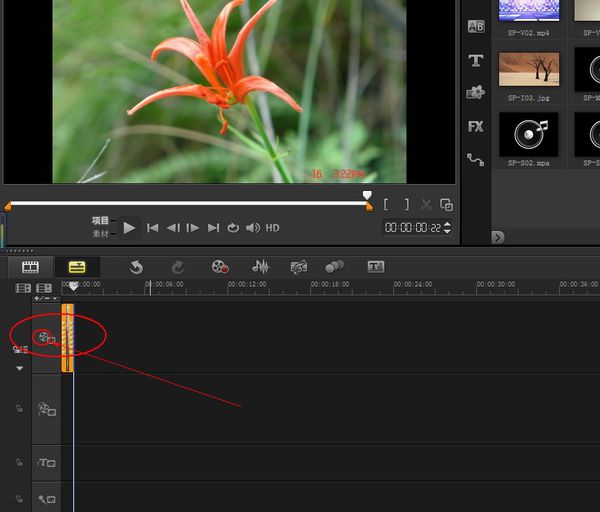Click the SP-V02.mp4 file label
Image resolution: width=600 pixels, height=512 pixels.
coord(528,33)
